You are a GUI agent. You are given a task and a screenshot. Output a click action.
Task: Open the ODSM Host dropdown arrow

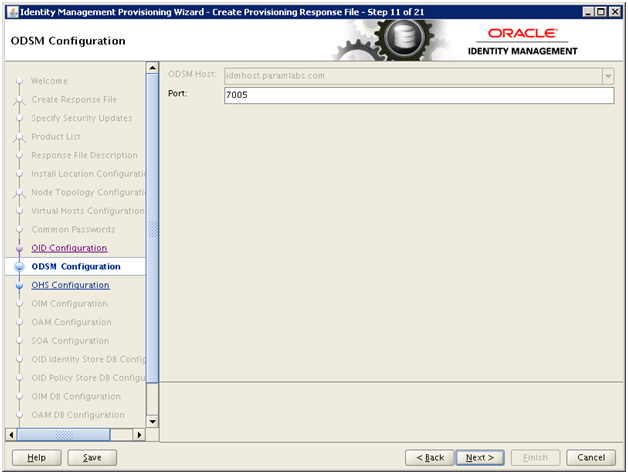pyautogui.click(x=608, y=76)
